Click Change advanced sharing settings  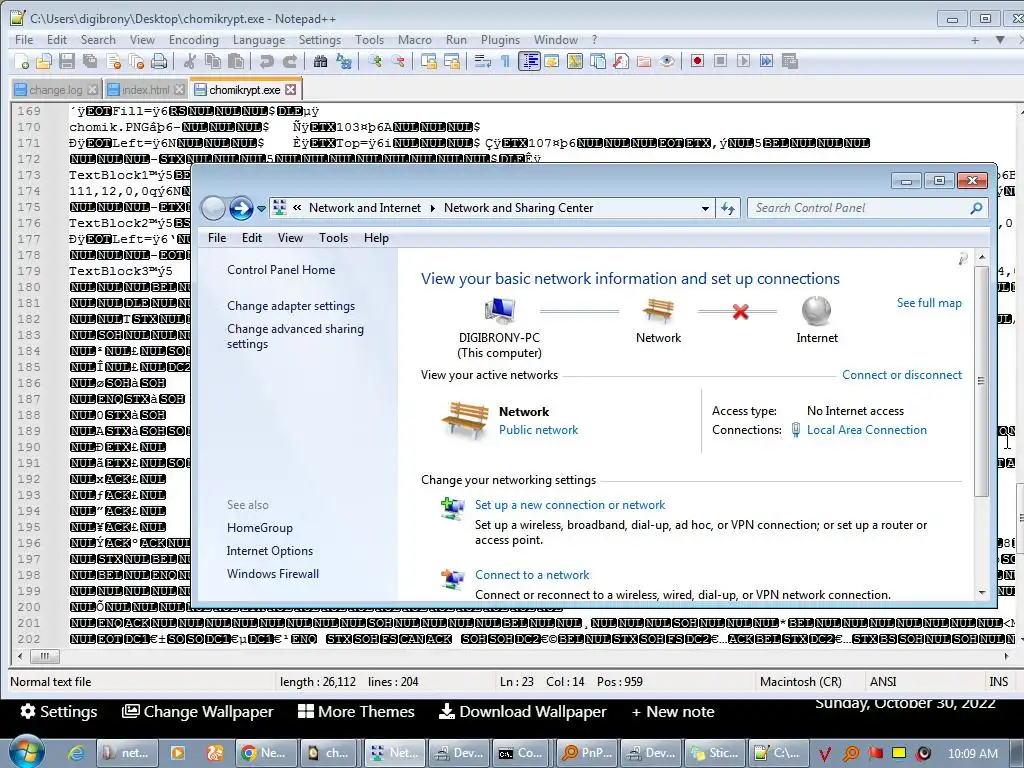point(295,336)
